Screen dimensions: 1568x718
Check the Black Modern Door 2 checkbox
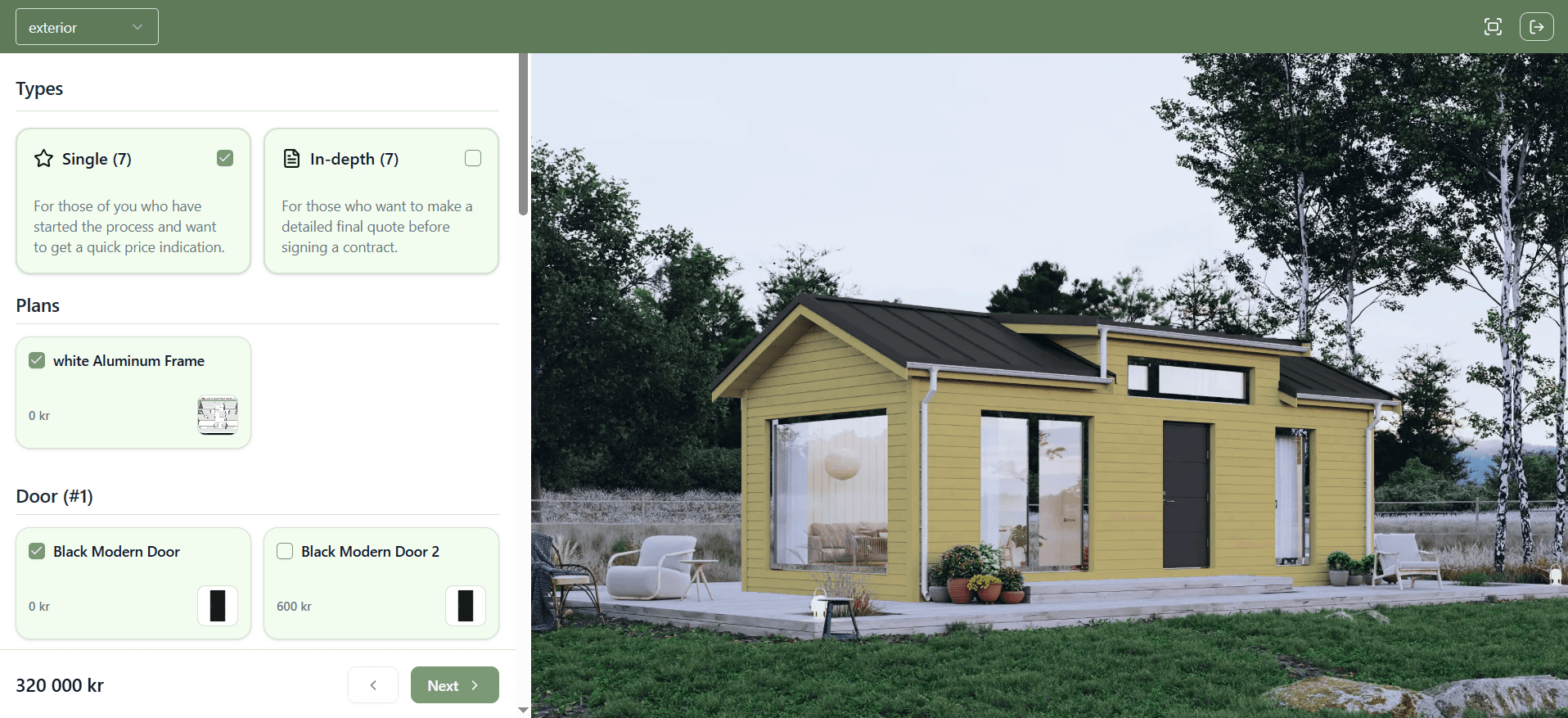click(285, 551)
